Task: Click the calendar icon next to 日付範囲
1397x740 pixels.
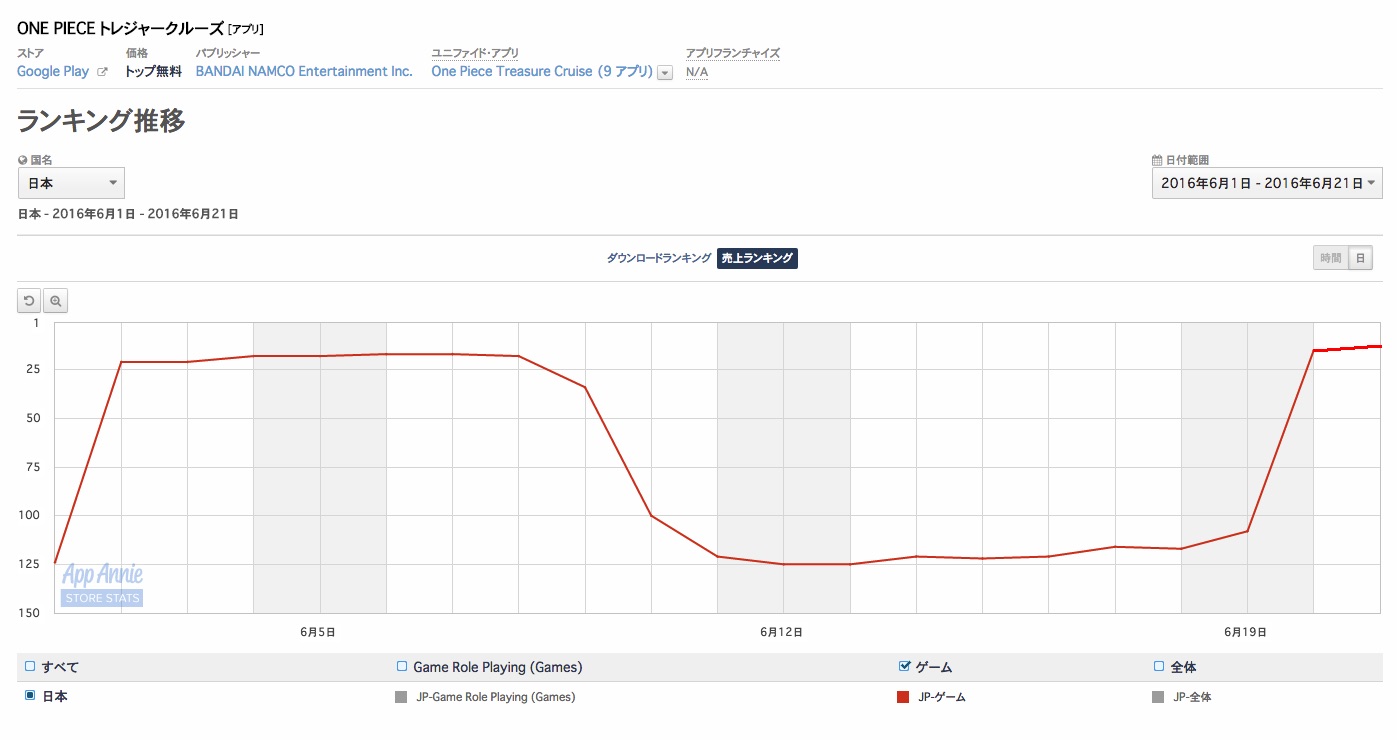Action: coord(1157,160)
